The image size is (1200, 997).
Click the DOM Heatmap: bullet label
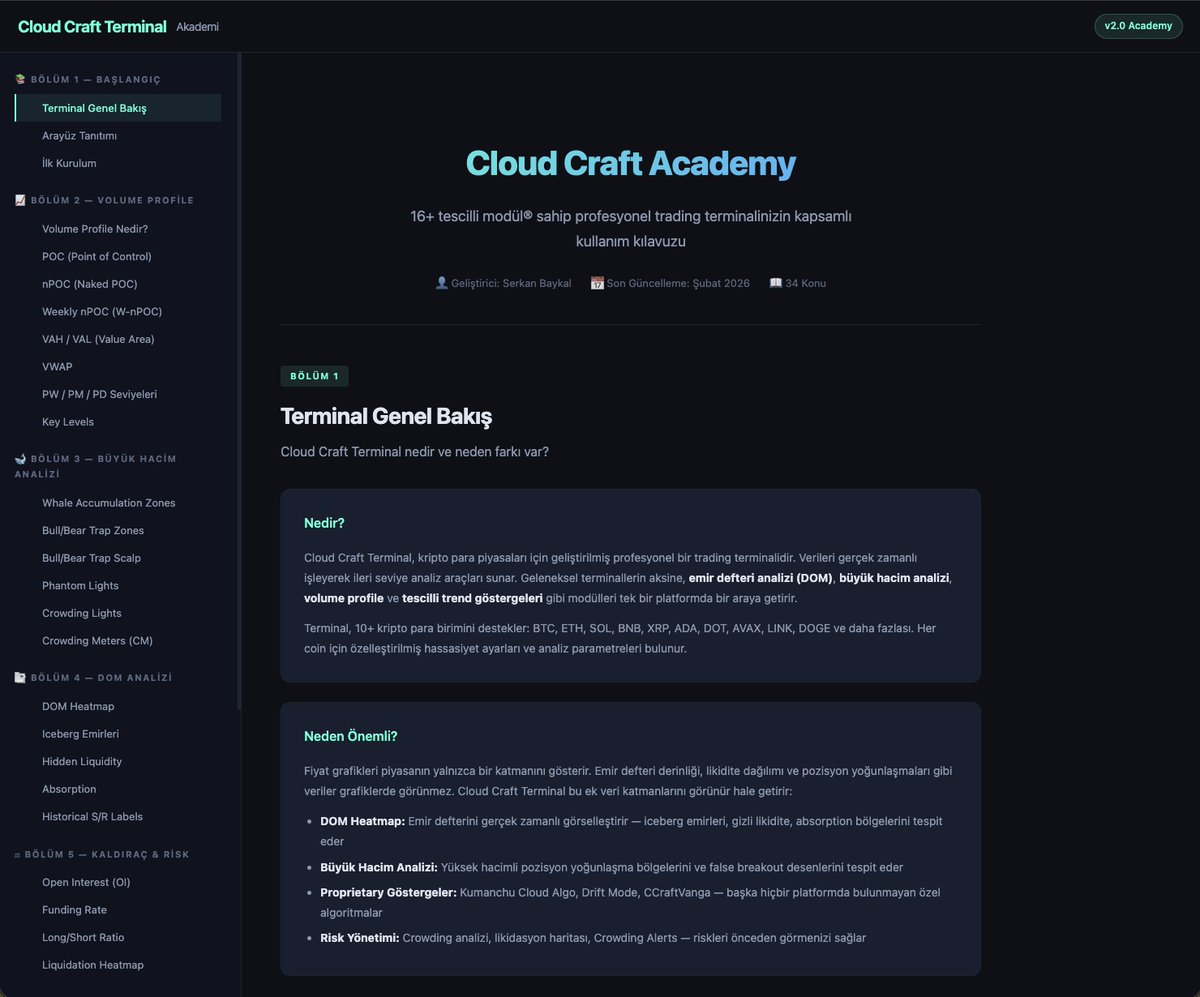363,821
